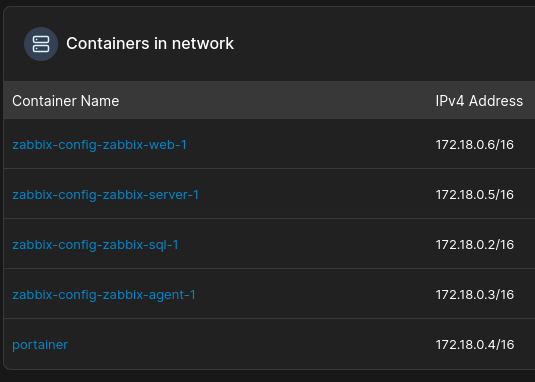Viewport: 535px width, 382px height.
Task: Click the 172.18.0.2/16 address cell
Action: tap(475, 245)
